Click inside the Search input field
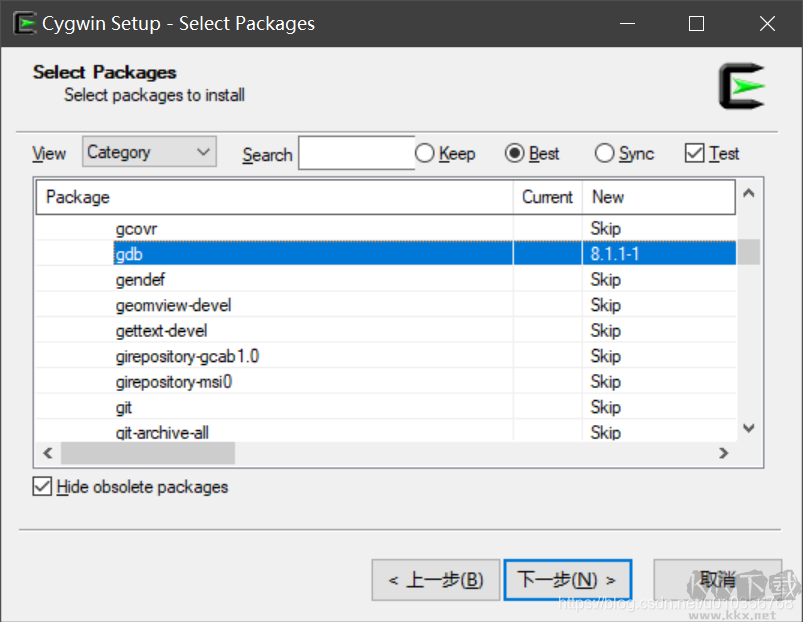The image size is (803, 622). [x=355, y=152]
